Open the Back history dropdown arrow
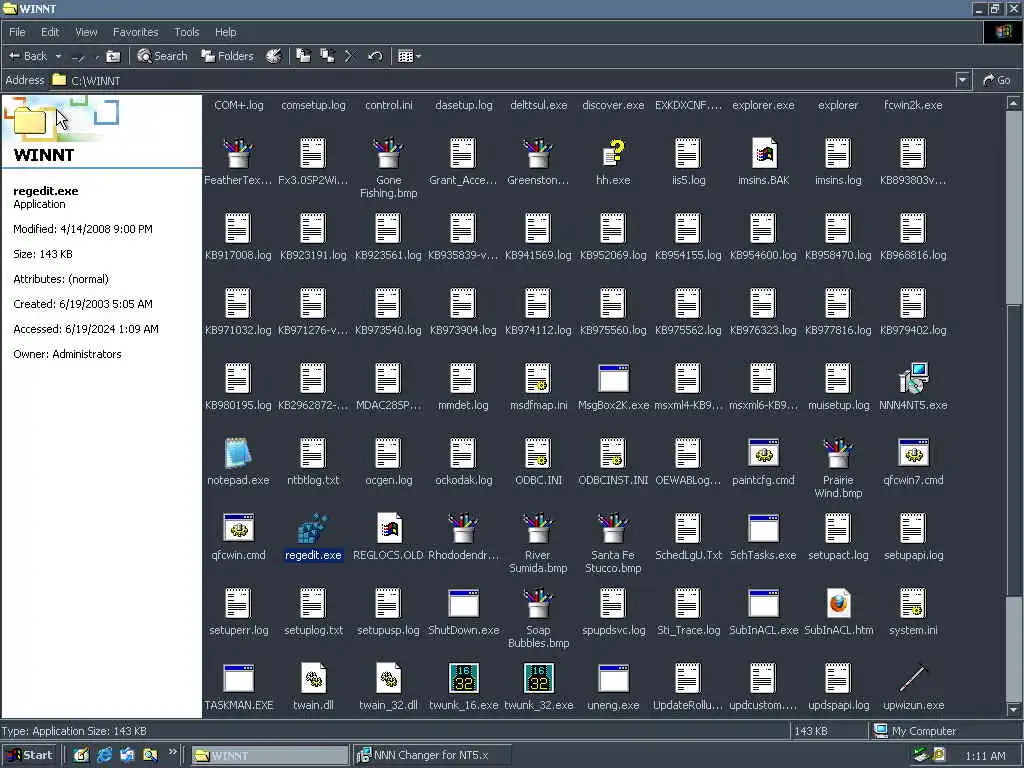Screen dimensions: 1024x768 [x=58, y=56]
